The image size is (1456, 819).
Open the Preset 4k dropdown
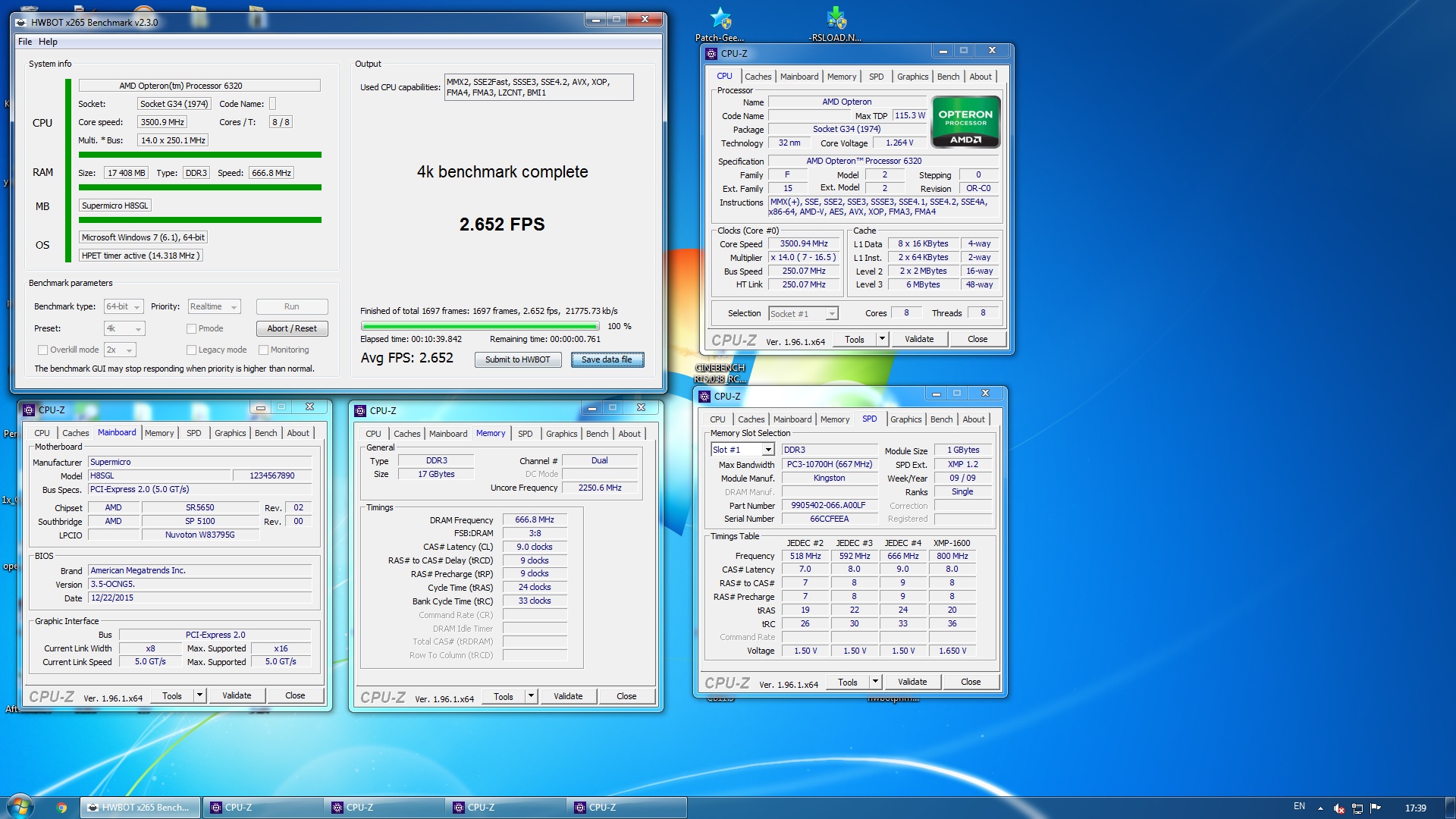124,329
